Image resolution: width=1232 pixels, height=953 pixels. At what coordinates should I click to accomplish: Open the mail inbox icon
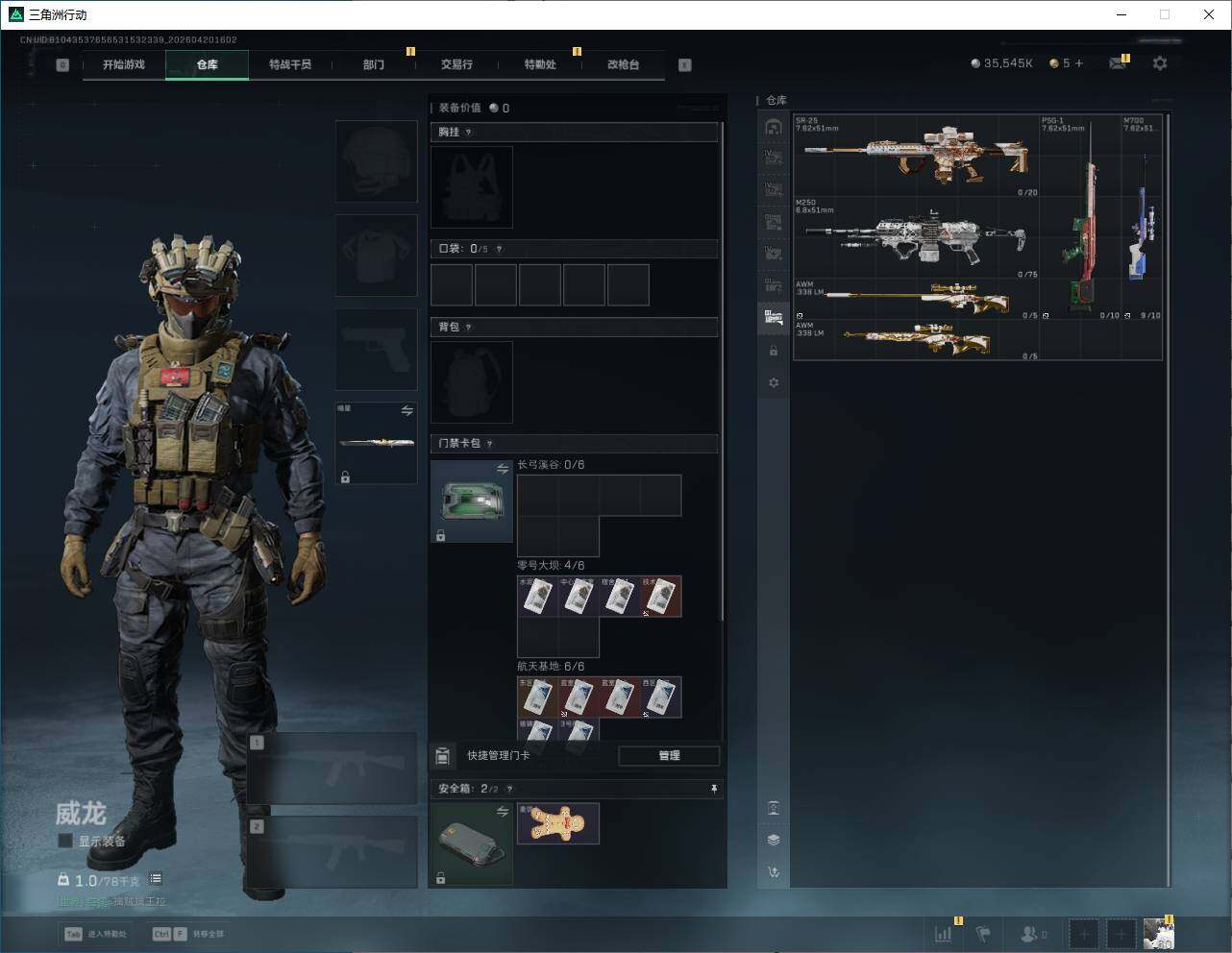click(x=1117, y=63)
